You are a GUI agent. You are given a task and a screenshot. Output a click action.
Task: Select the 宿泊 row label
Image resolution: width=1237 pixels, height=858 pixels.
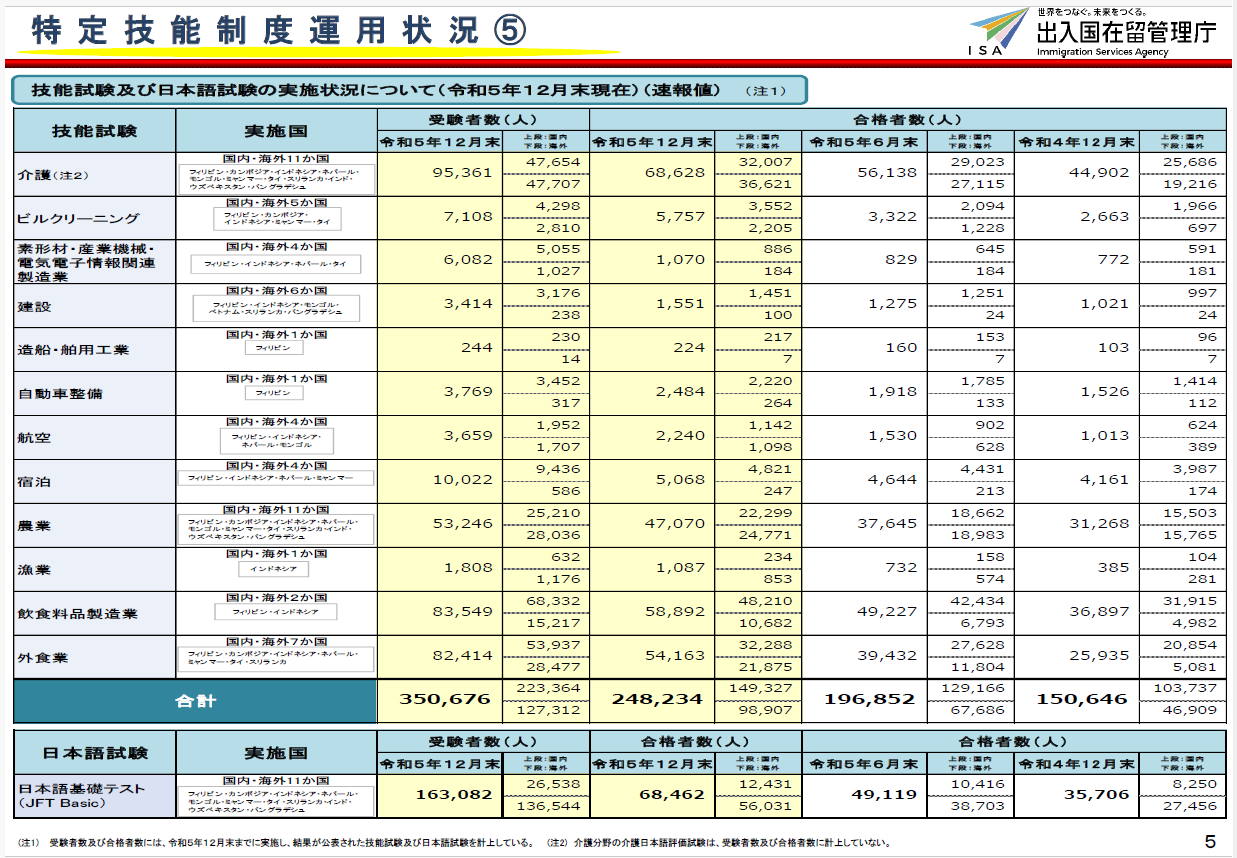(33, 481)
